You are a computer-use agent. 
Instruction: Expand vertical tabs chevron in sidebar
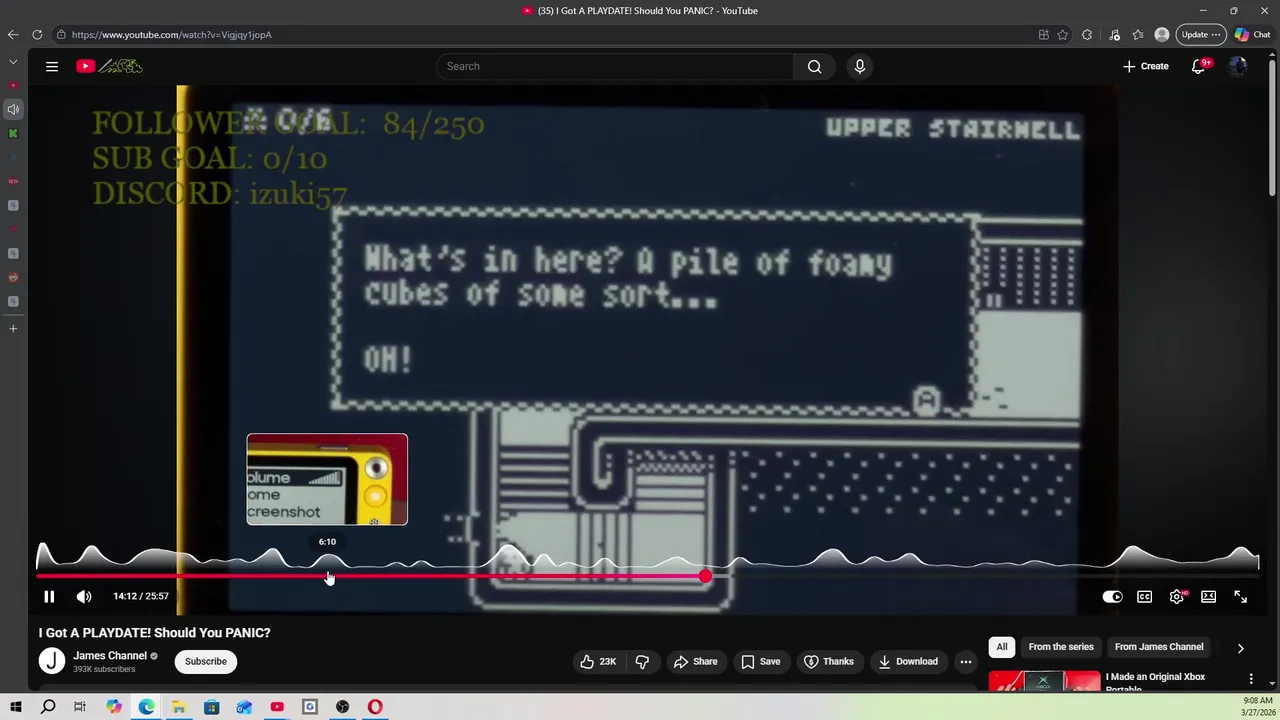pos(13,62)
